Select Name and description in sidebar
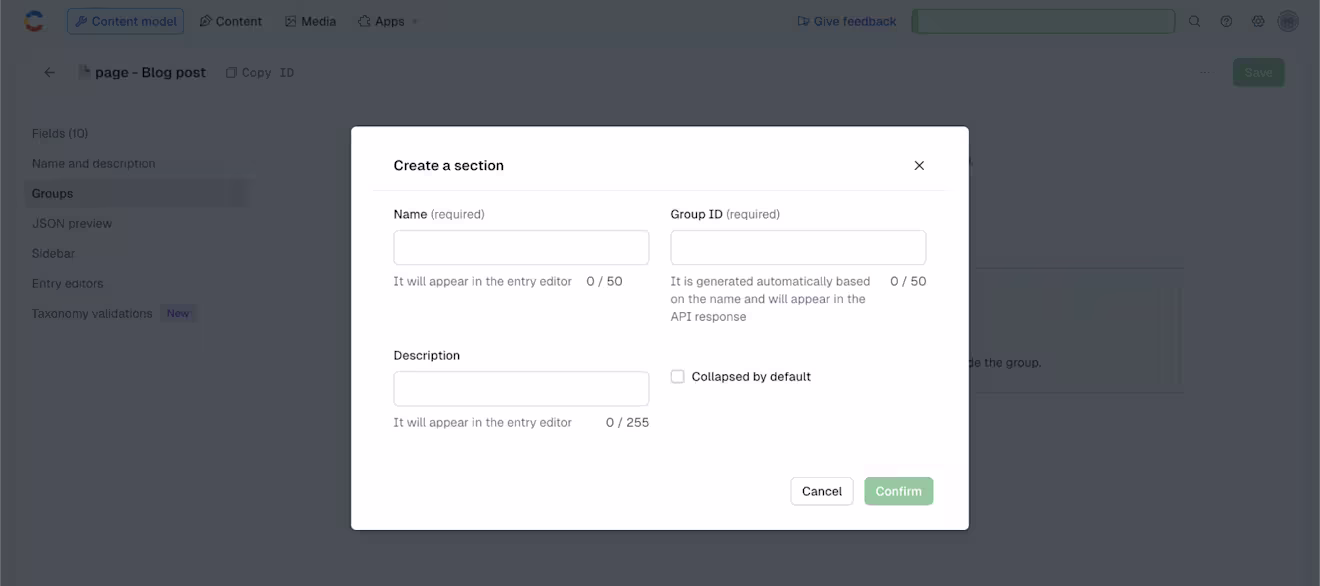Image resolution: width=1320 pixels, height=586 pixels. 93,163
